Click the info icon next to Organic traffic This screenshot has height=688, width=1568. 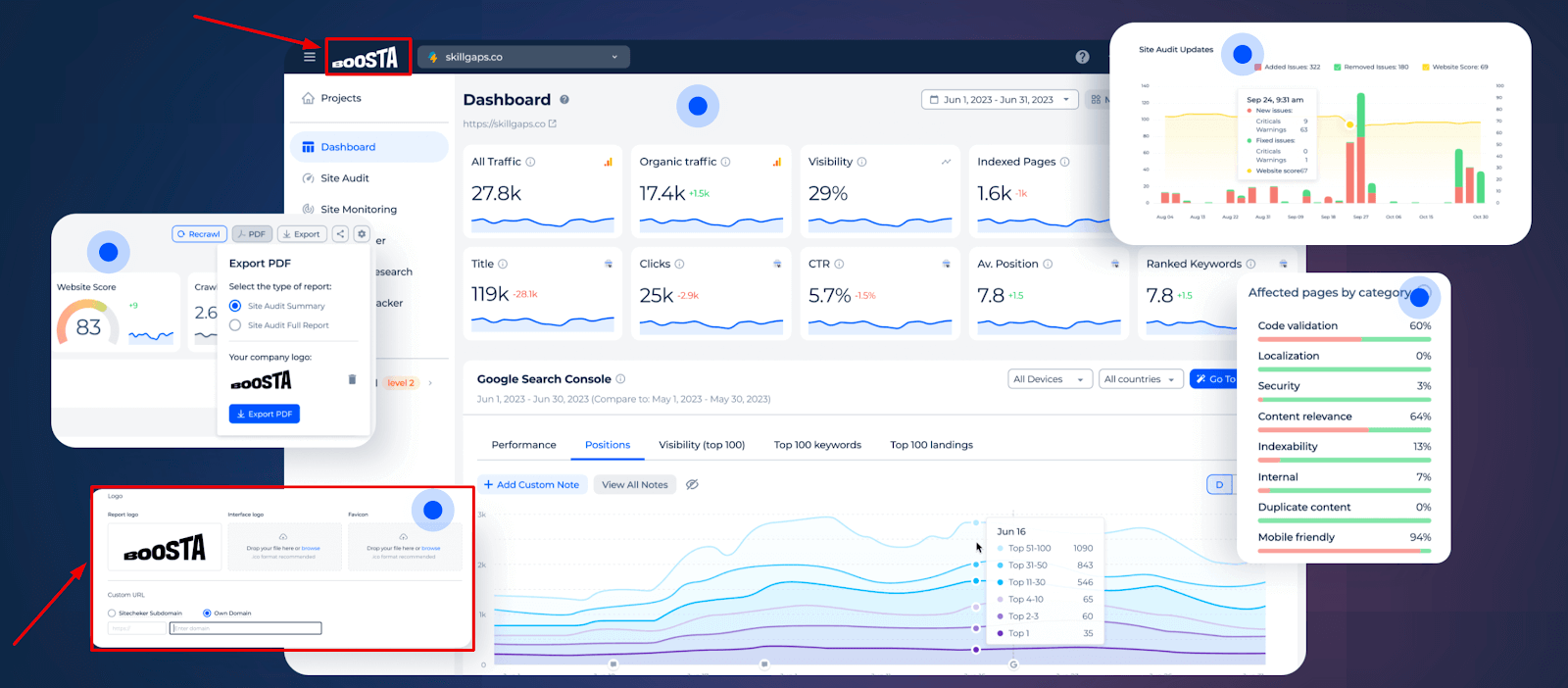(725, 162)
